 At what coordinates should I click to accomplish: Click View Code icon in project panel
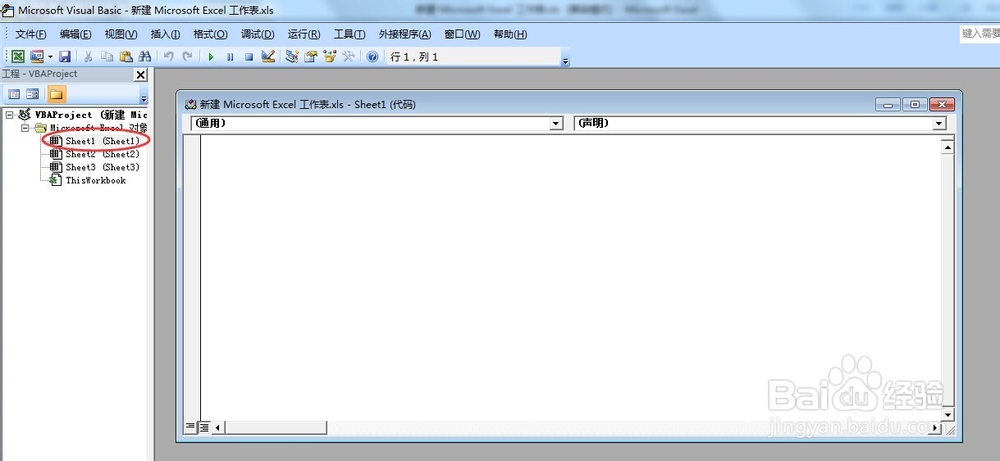(14, 94)
